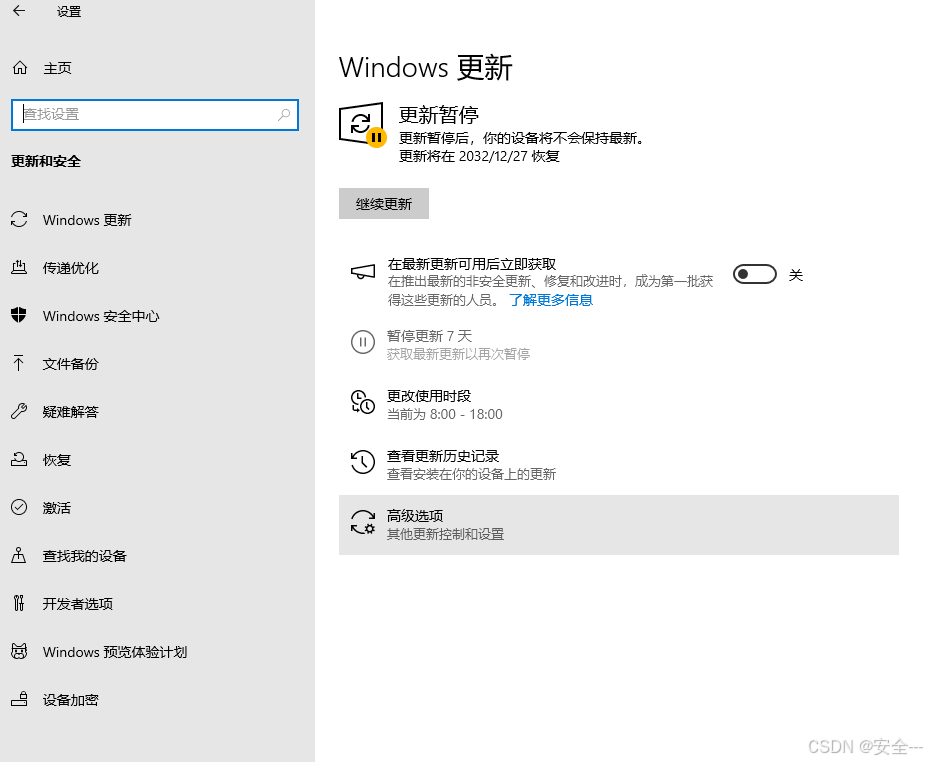
Task: Click the 获取最新更新以再次暂停 text
Action: click(x=458, y=354)
